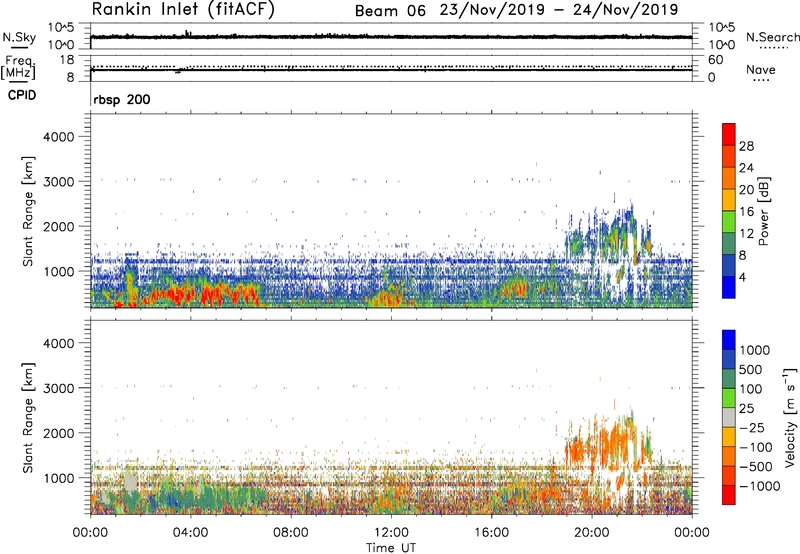The image size is (800, 554).
Task: Click "Slant Range [km]" label of power panel
Action: pyautogui.click(x=28, y=211)
